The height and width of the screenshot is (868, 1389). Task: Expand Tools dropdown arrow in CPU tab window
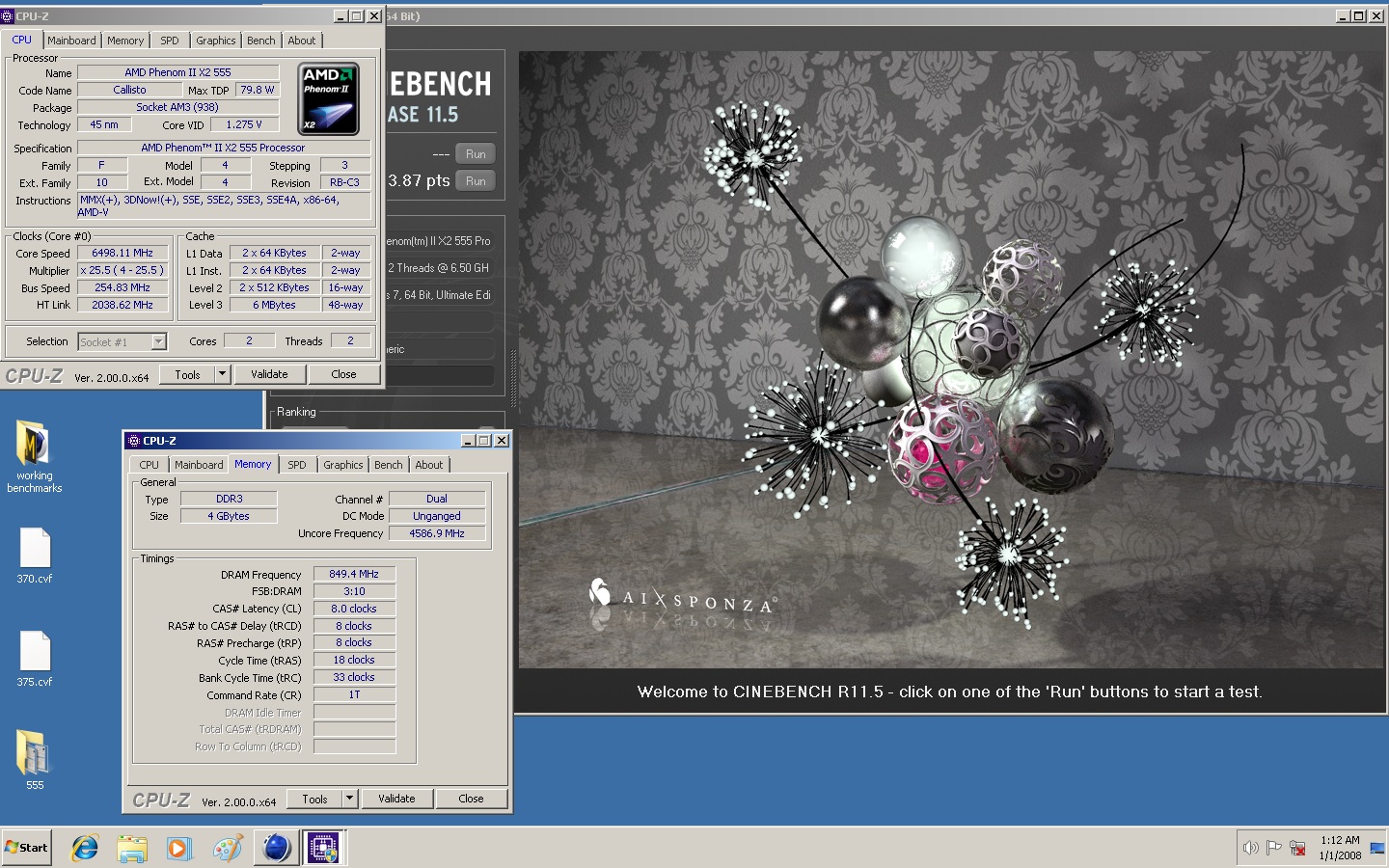coord(222,373)
